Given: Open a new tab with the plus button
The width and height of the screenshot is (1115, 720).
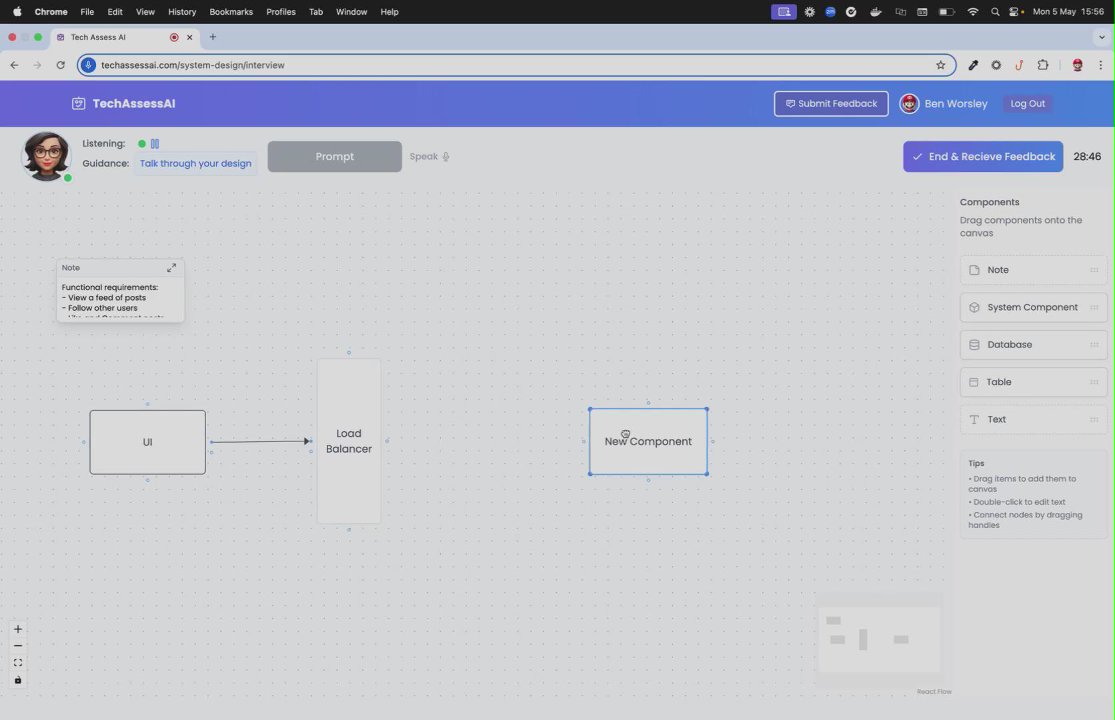Looking at the screenshot, I should [213, 37].
